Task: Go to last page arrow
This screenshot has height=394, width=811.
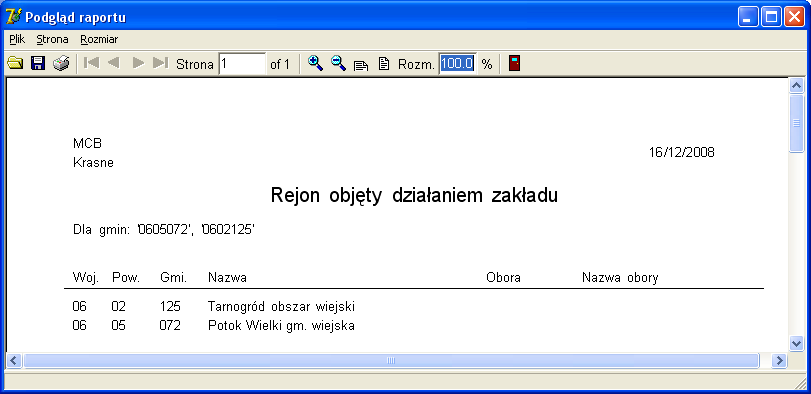Action: (x=161, y=63)
